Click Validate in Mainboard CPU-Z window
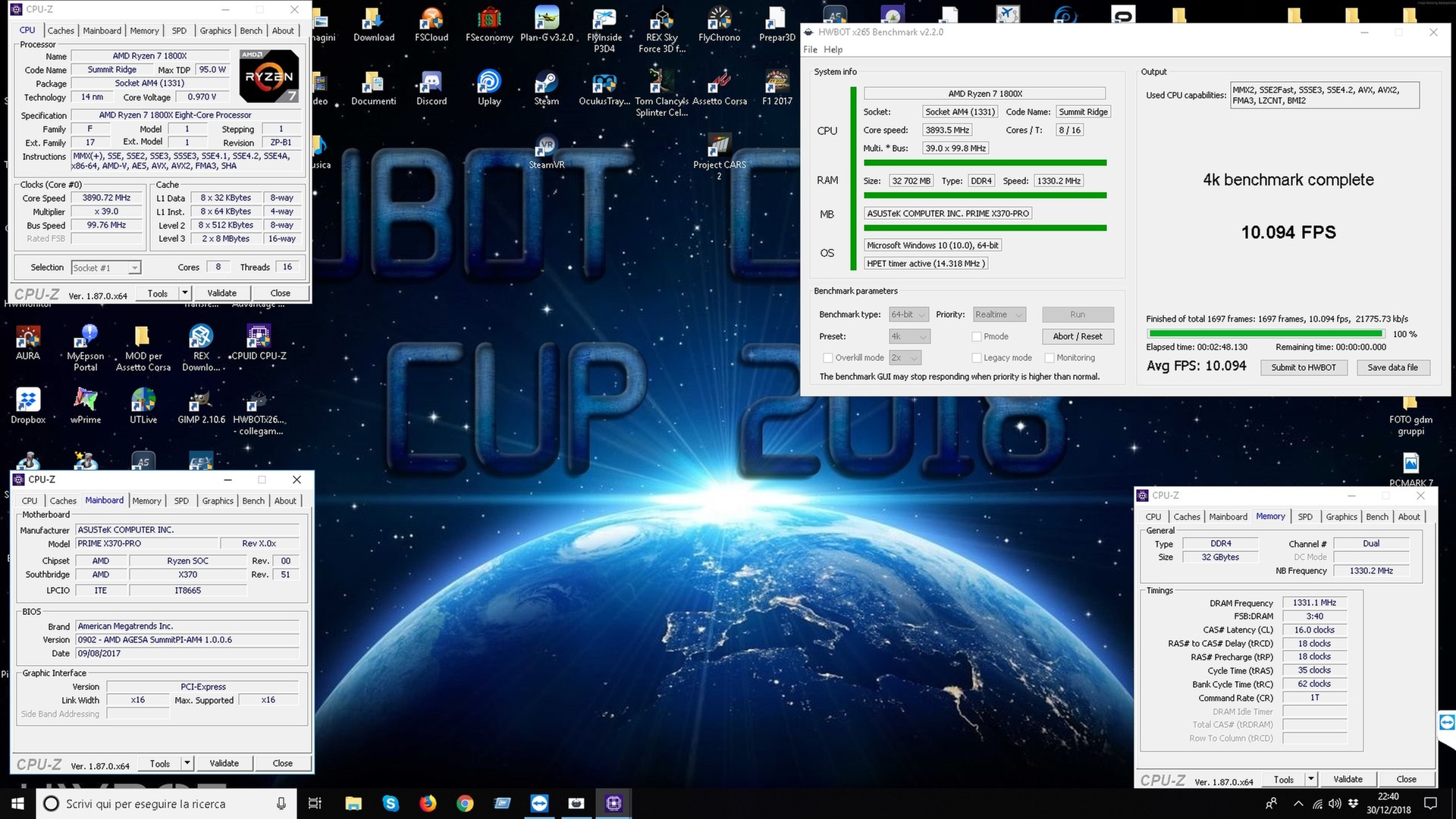1456x819 pixels. [x=224, y=764]
